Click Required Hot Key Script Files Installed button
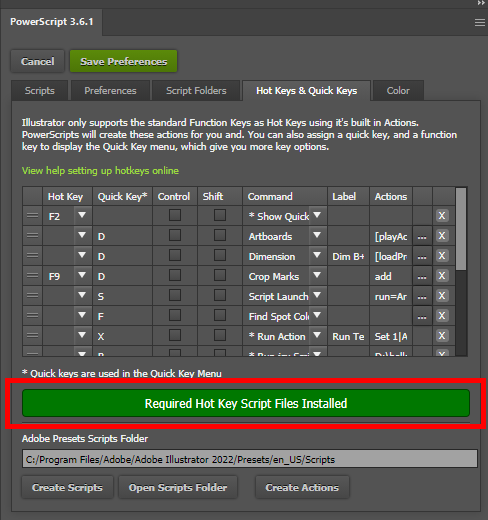This screenshot has height=520, width=488. 246,403
